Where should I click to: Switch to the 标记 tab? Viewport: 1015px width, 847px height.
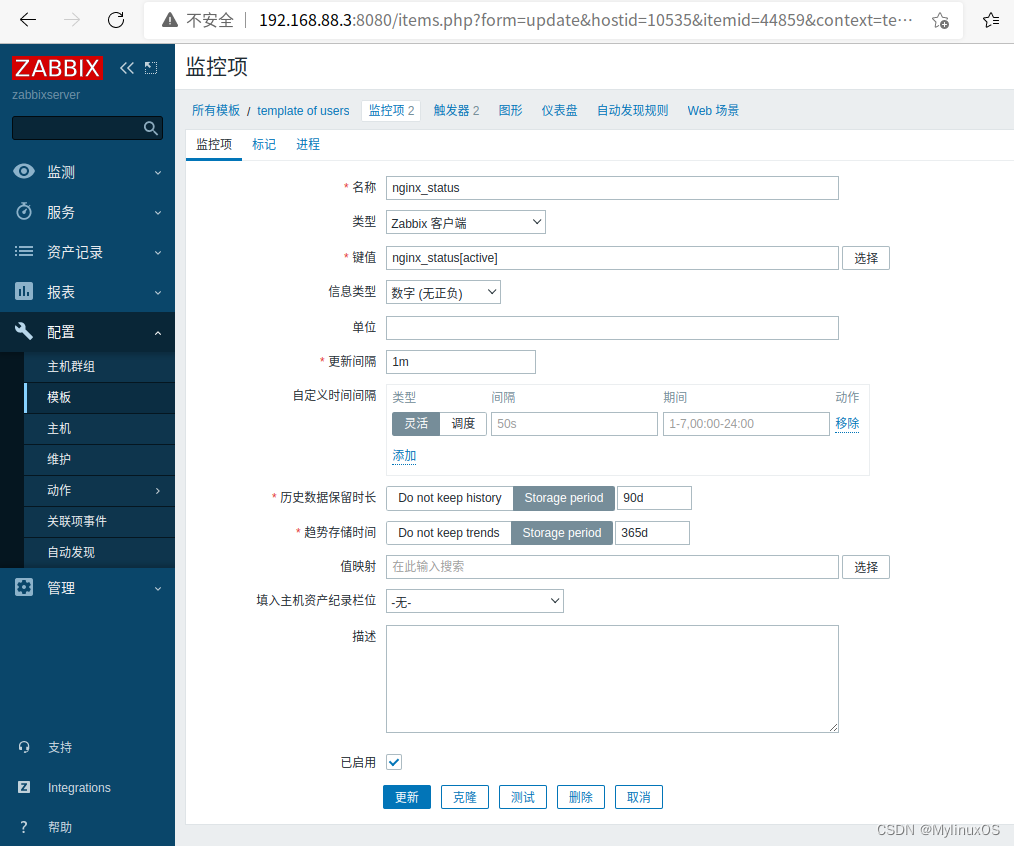pyautogui.click(x=264, y=144)
